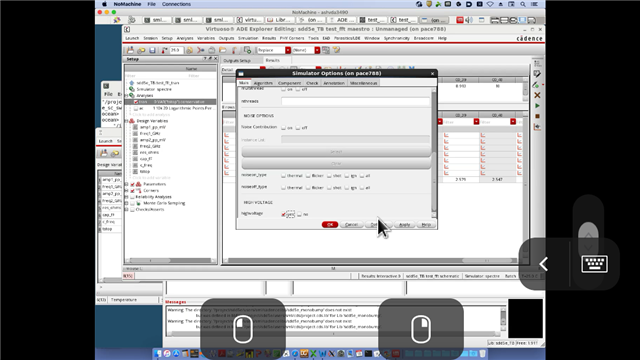Toggle the ac analysis checkbox
The height and width of the screenshot is (360, 640).
tap(136, 109)
